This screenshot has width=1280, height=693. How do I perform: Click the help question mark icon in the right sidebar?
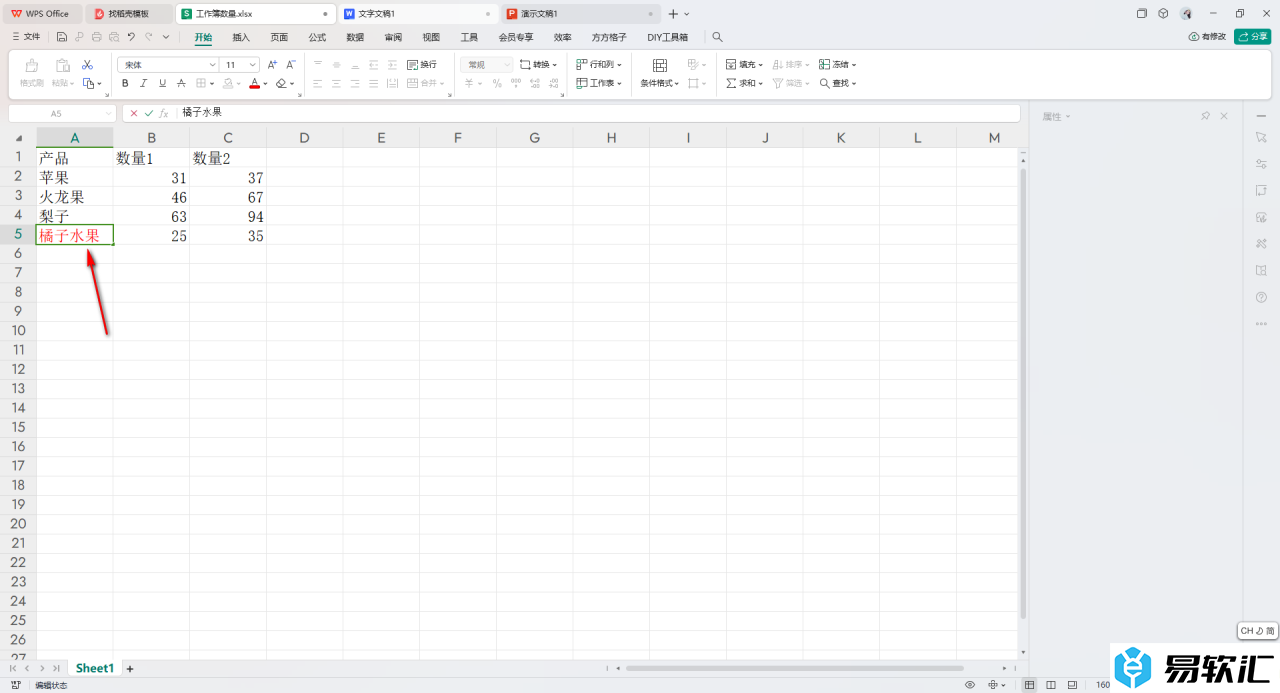click(x=1261, y=297)
